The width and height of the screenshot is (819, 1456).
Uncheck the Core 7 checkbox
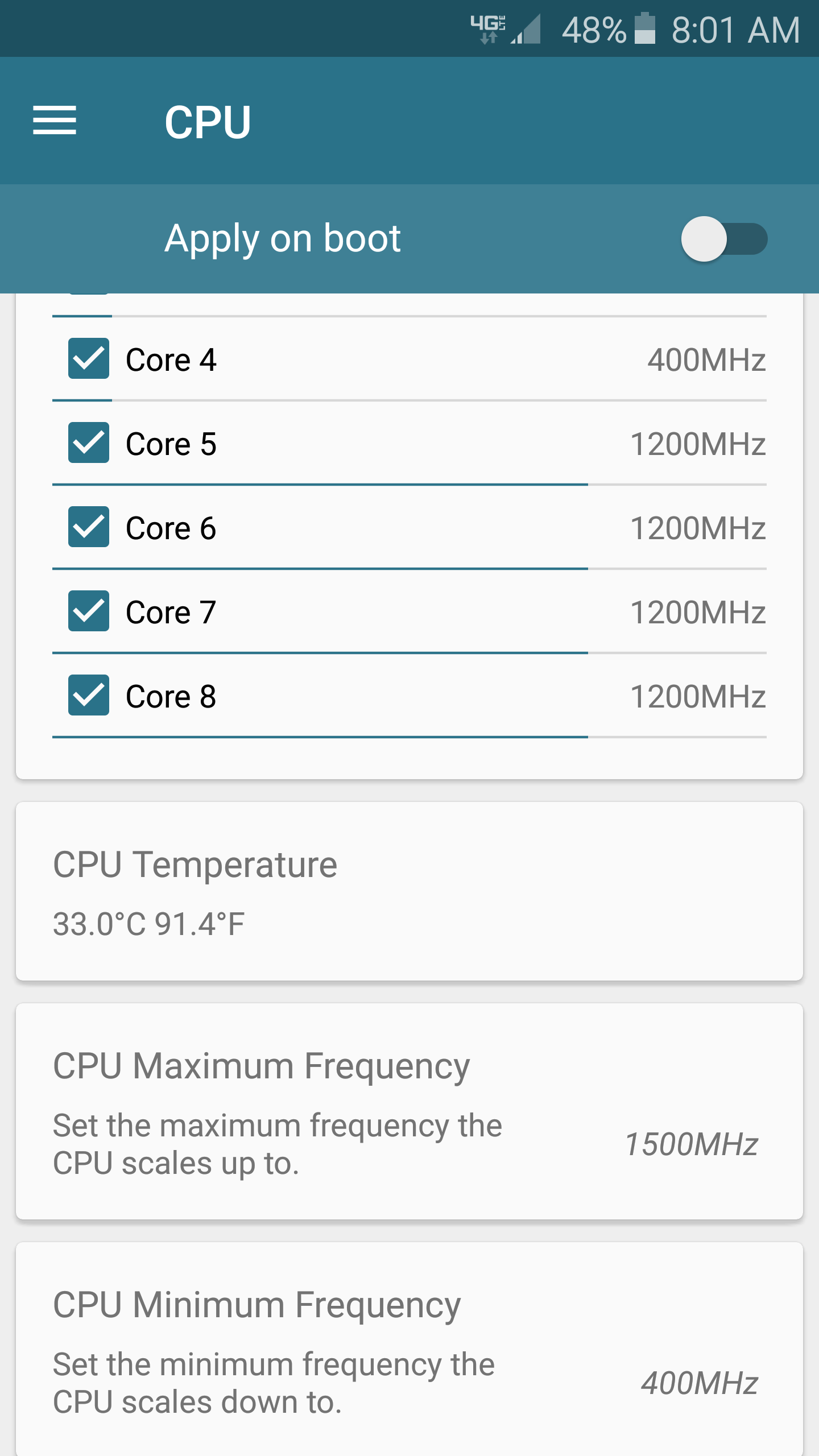[x=89, y=611]
